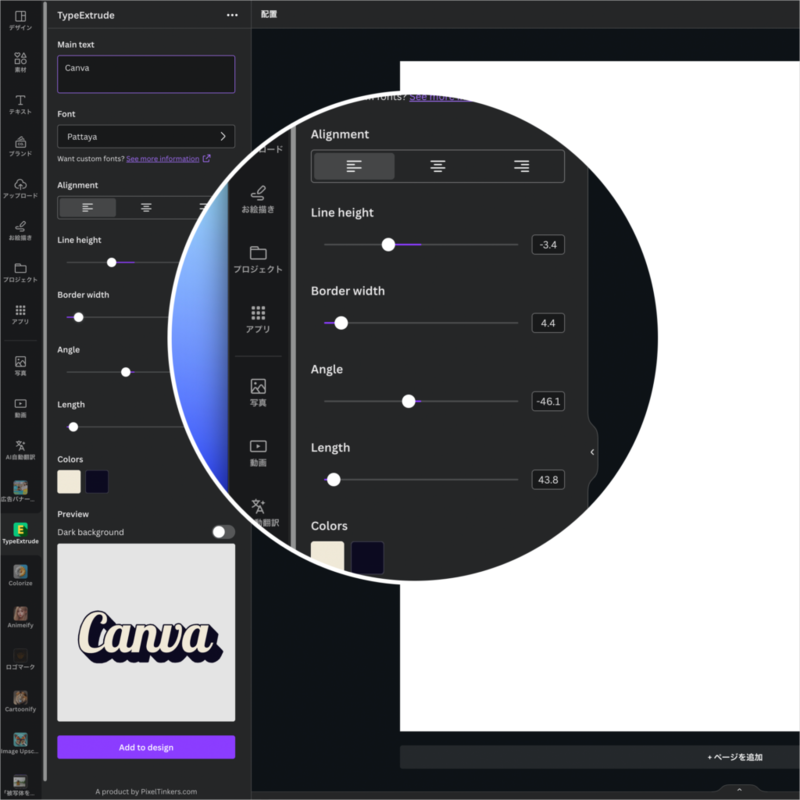Collapse side panel with the chevron handle

coord(592,452)
